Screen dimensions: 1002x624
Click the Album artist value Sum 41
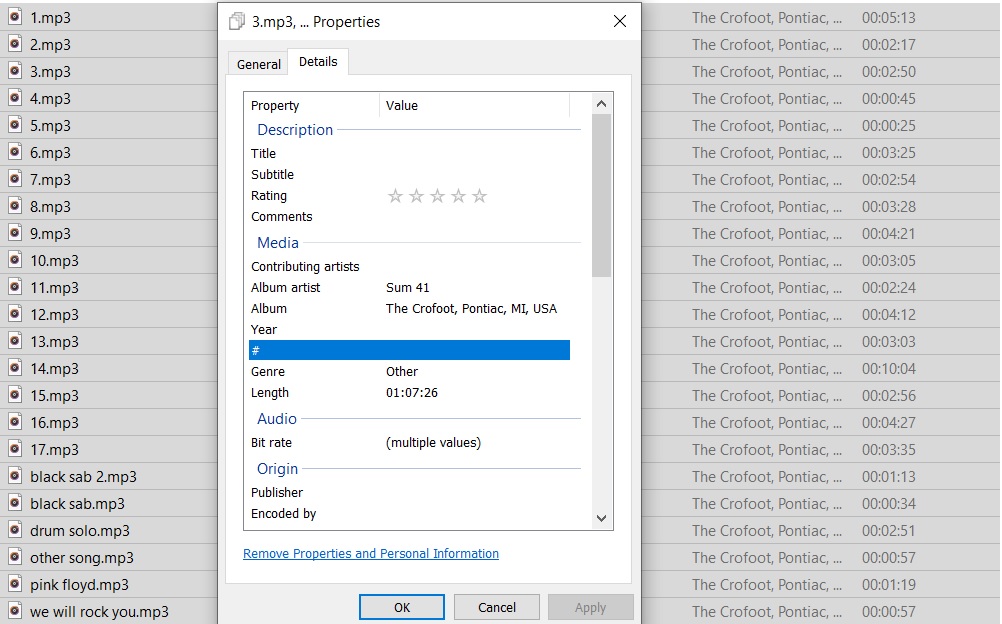click(x=408, y=288)
